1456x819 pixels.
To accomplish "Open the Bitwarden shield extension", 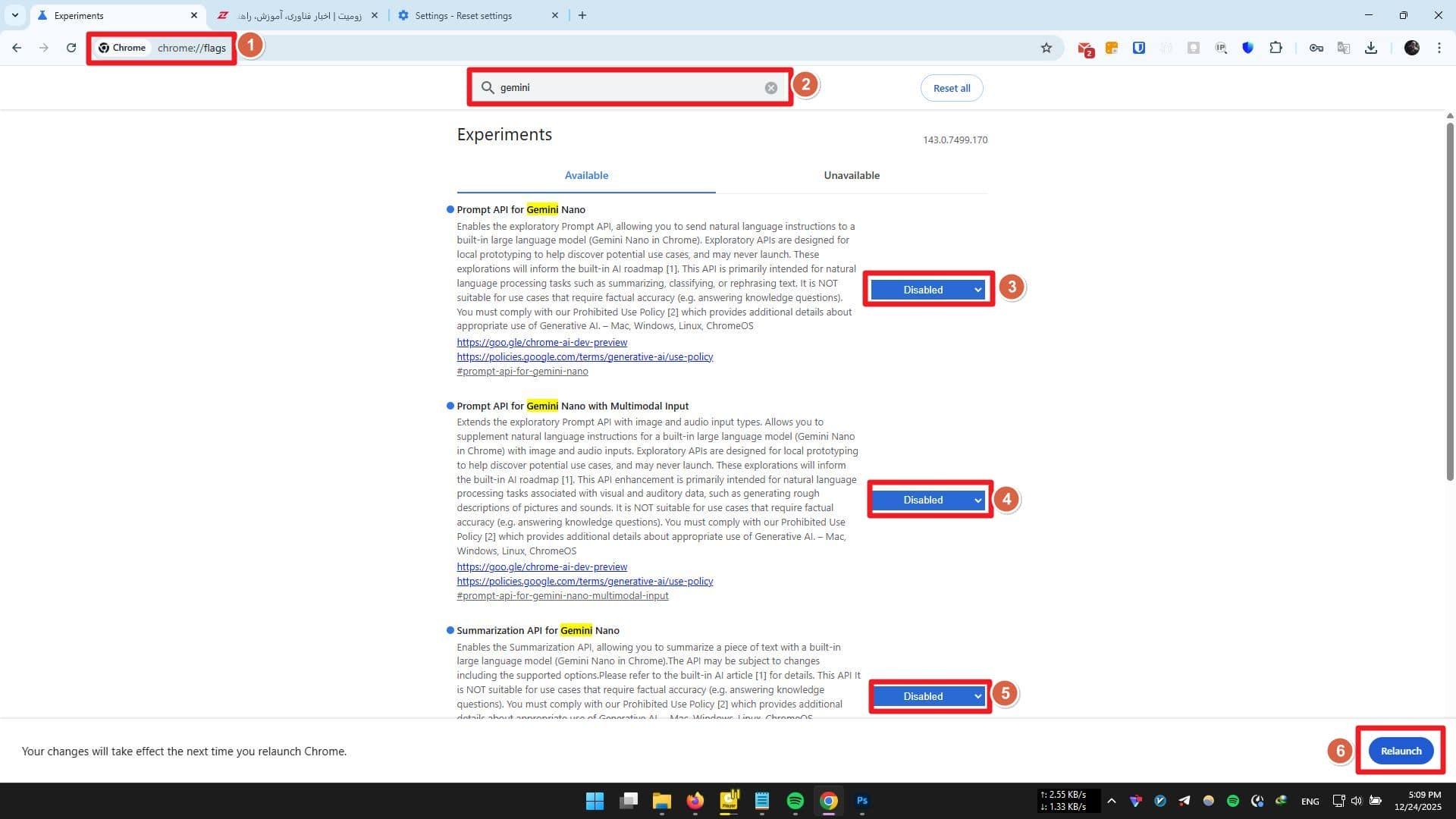I will [1139, 48].
